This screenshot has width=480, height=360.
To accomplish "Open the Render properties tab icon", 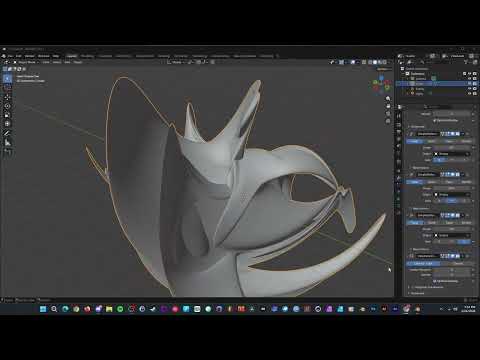I will point(399,124).
